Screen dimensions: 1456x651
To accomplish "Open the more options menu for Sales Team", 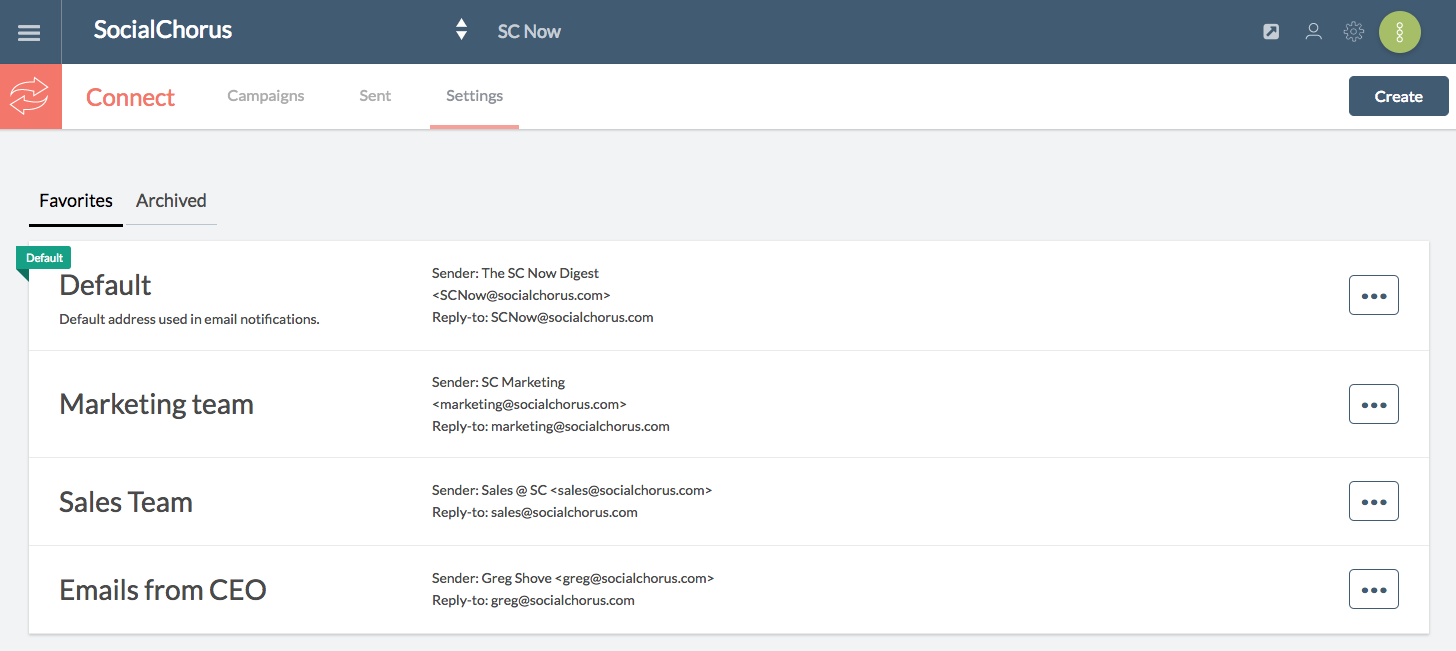I will click(1373, 501).
